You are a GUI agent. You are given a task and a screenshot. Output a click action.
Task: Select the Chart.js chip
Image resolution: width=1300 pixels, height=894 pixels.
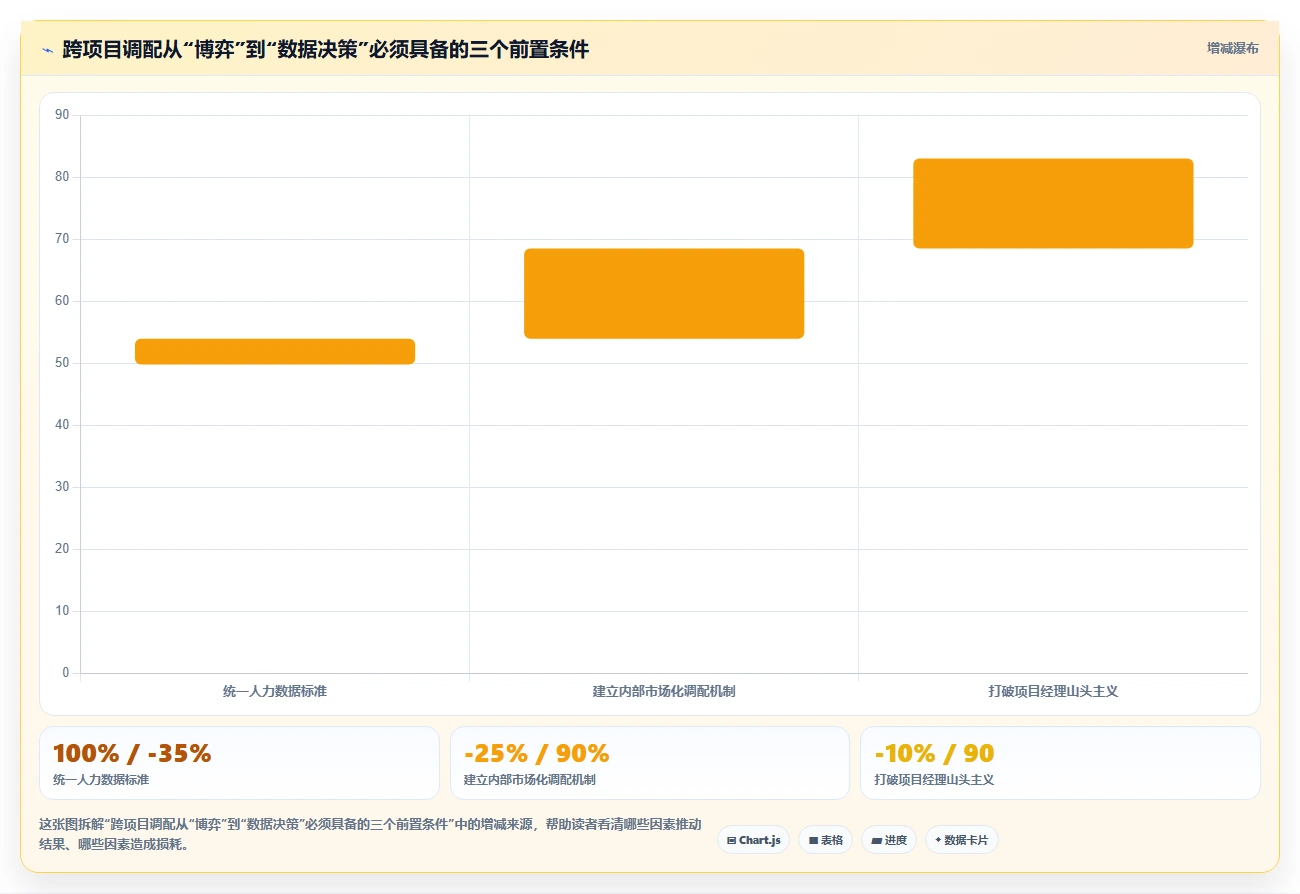pos(753,840)
